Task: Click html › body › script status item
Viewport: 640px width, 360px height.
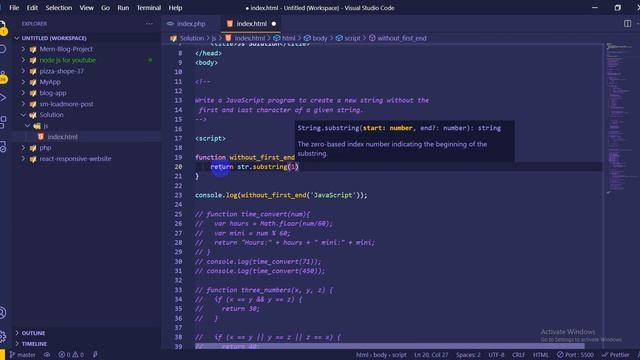Action: (381, 355)
